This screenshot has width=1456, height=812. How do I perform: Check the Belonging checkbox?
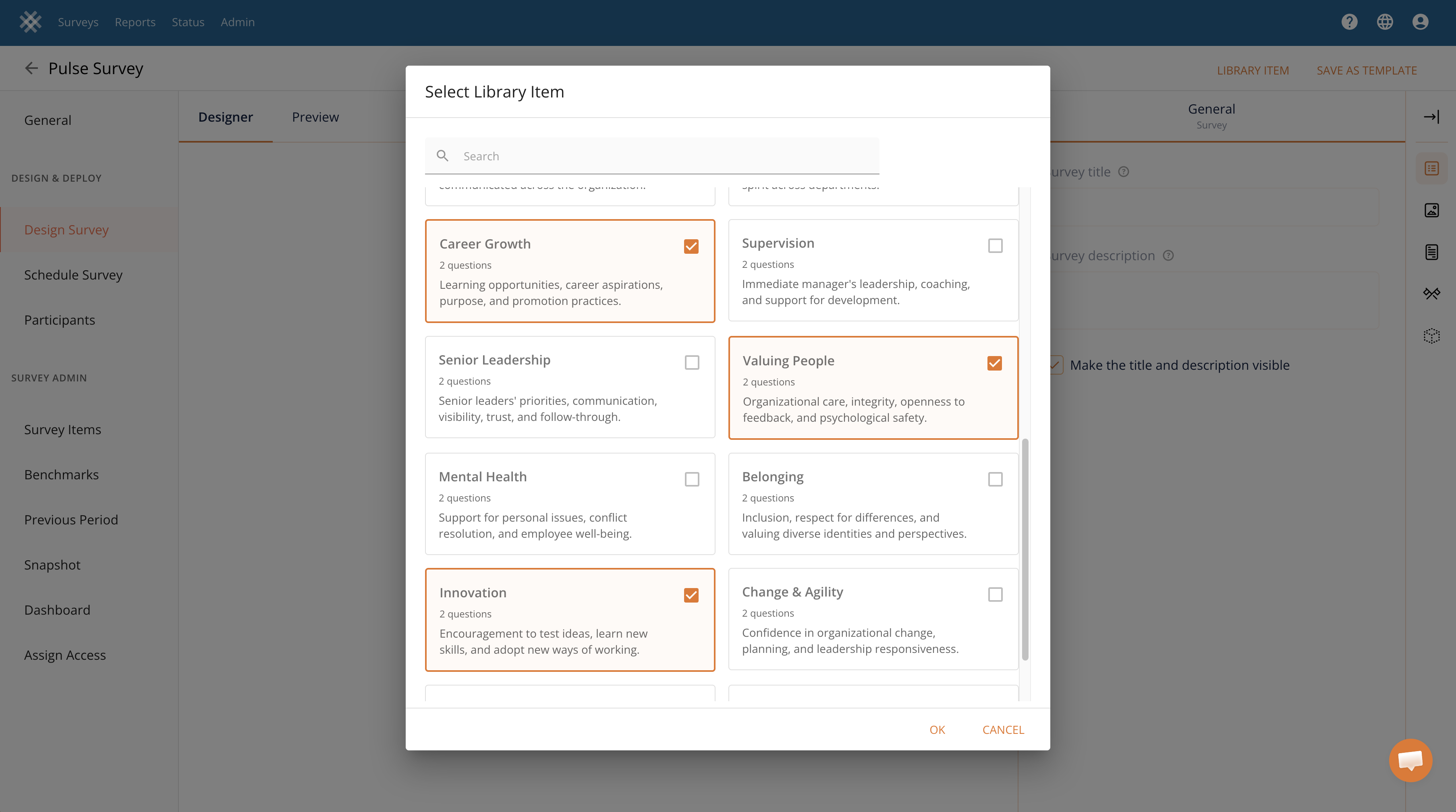[995, 479]
